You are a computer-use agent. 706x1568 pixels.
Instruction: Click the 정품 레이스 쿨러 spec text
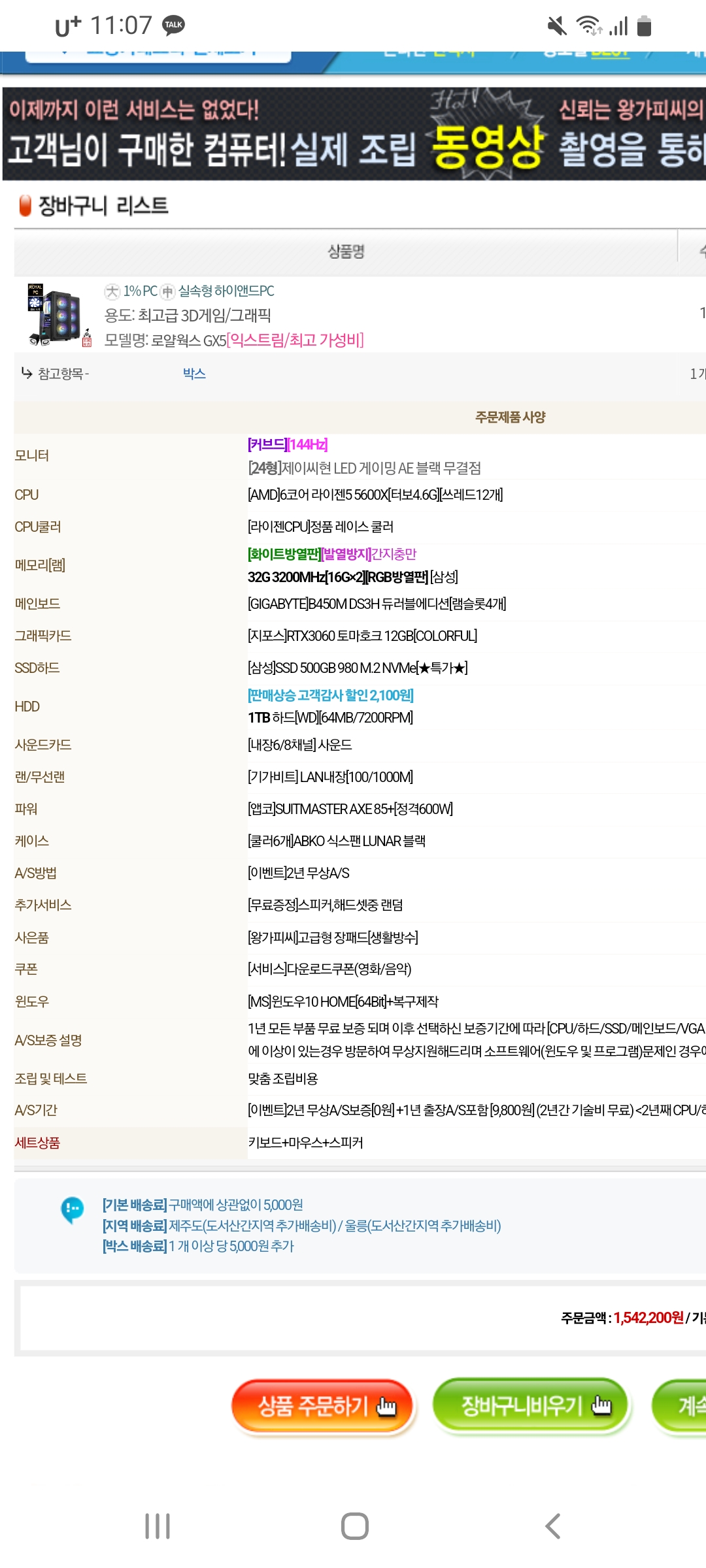tap(320, 527)
